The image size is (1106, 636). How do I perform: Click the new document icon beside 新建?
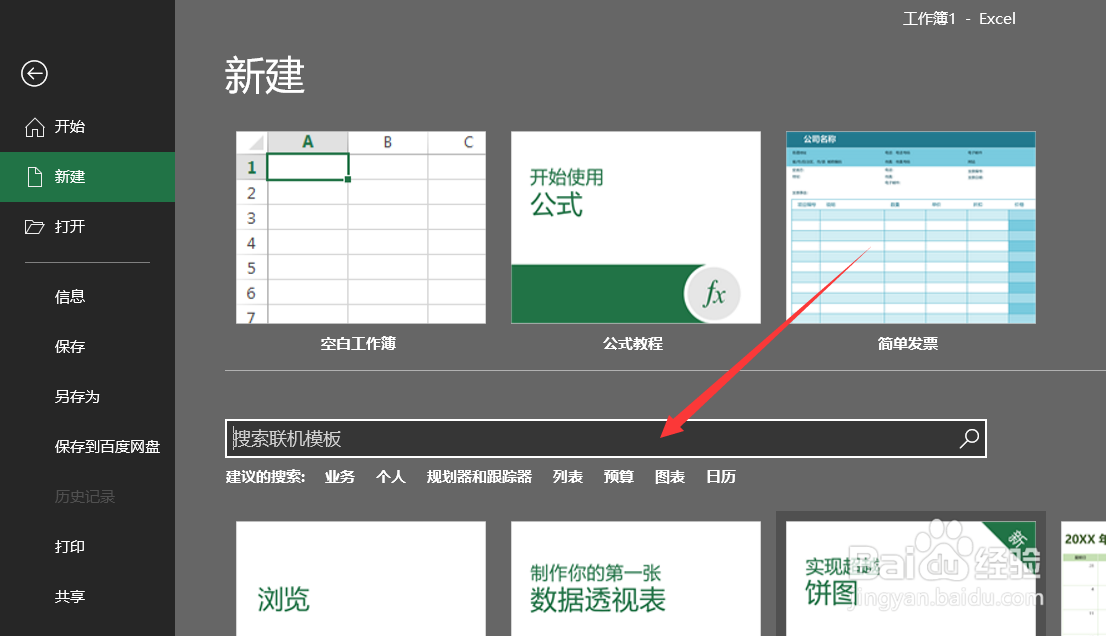[x=35, y=177]
